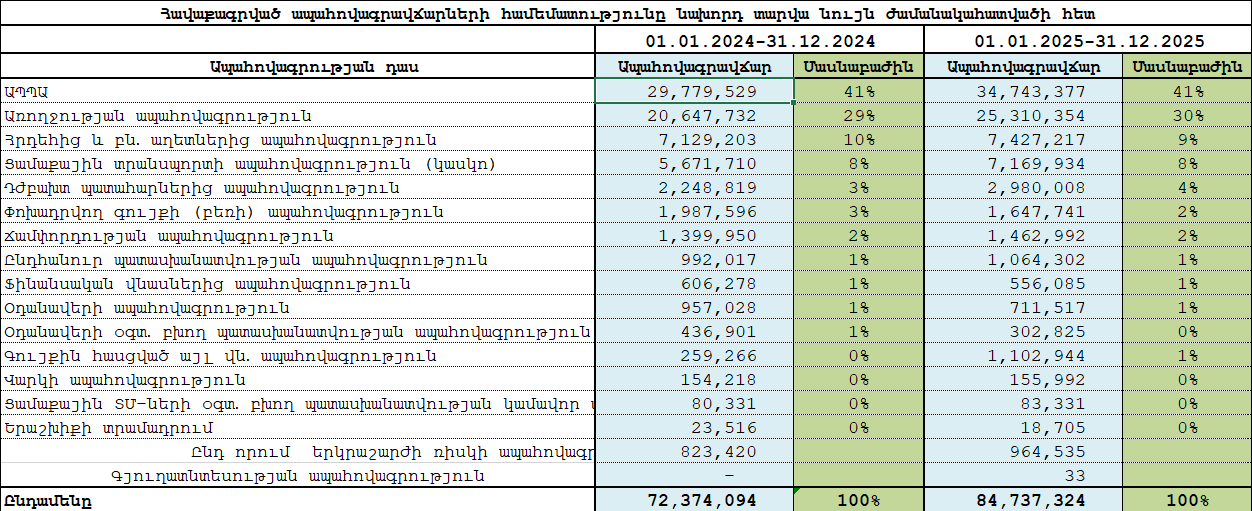Click the fill handle of the selected cell
Screen dimensions: 1252x511
pos(794,102)
